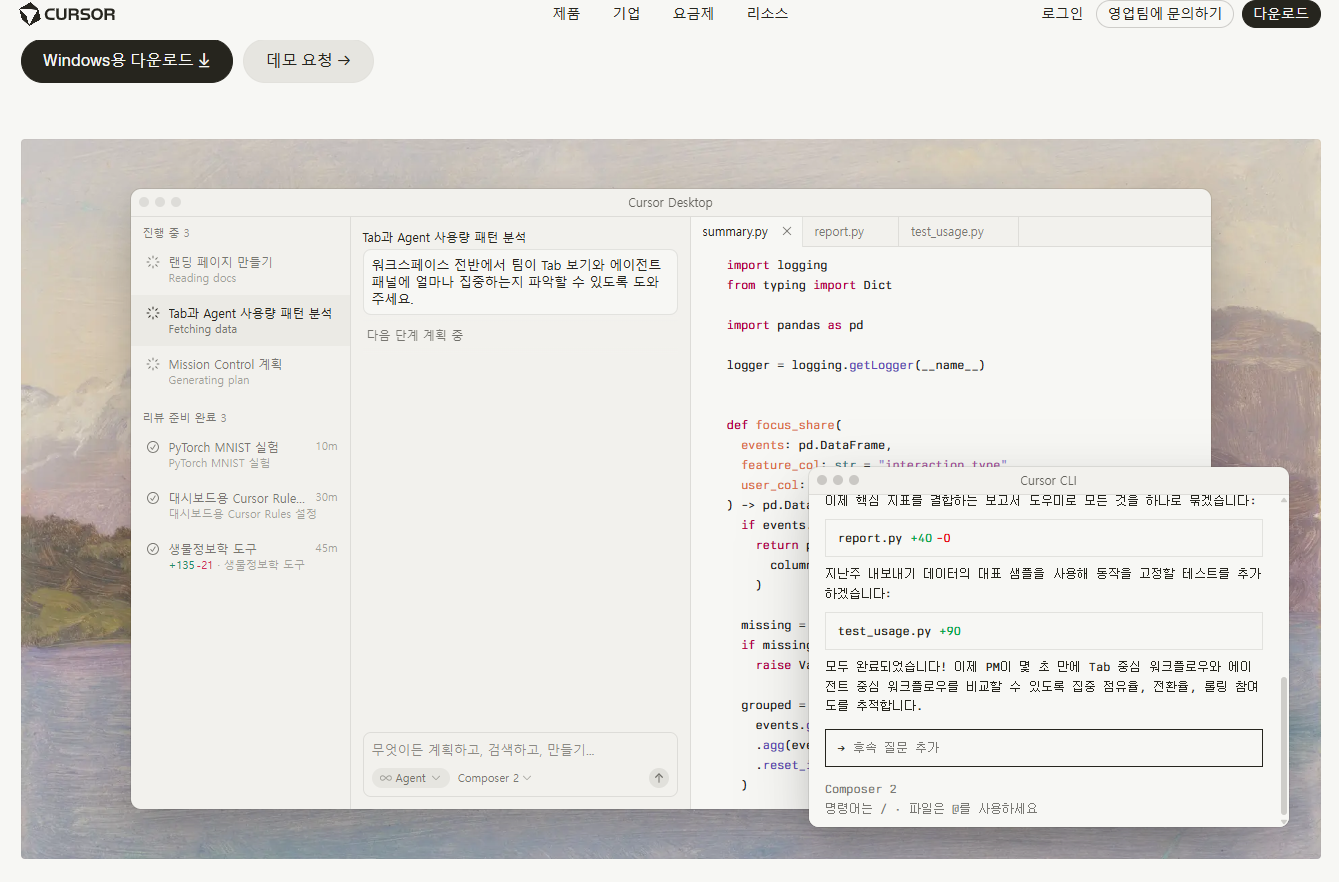Open the Agent mode dropdown
Screen dimensions: 1339x882
410,778
